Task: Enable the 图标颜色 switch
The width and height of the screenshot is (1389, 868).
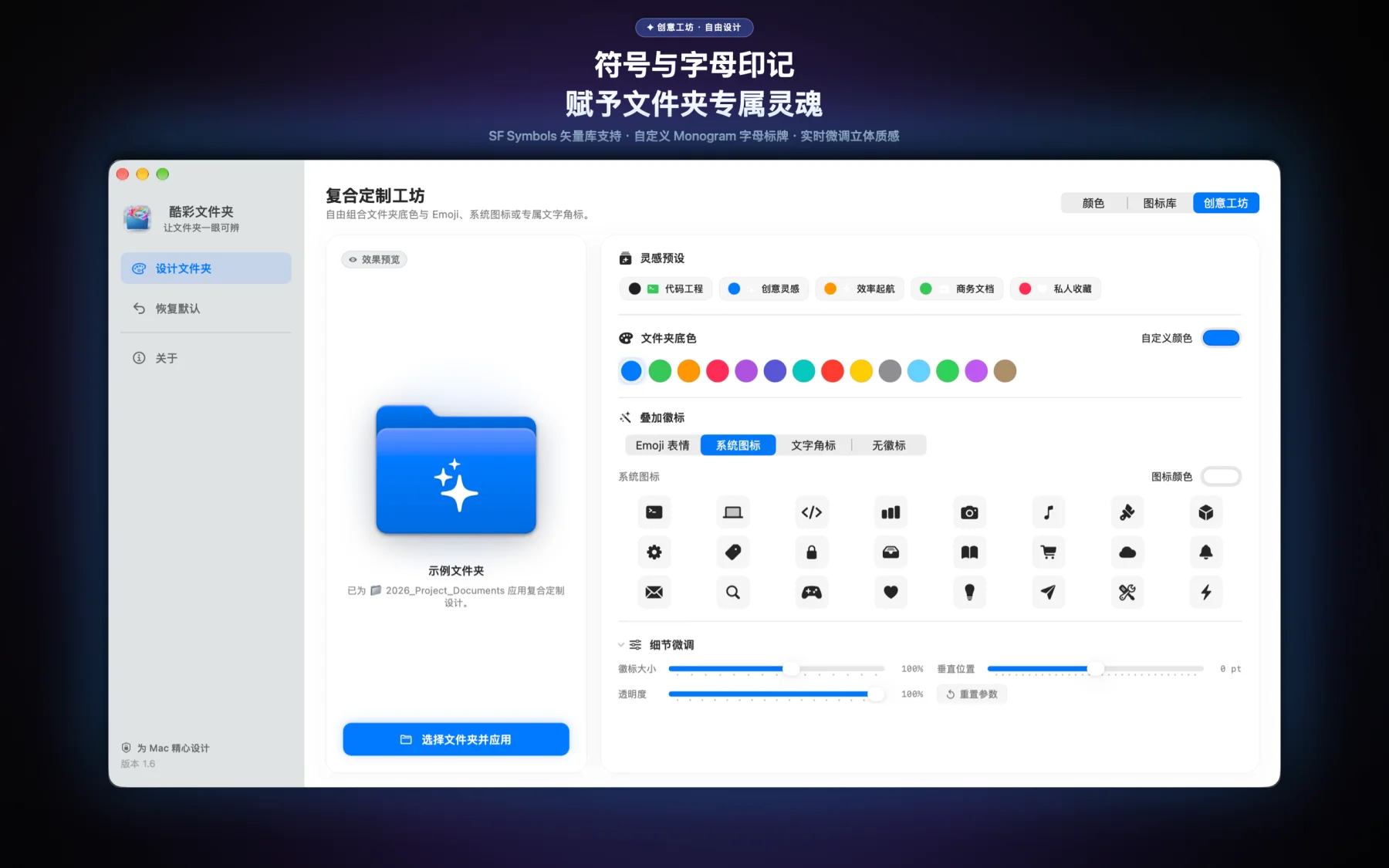Action: pos(1221,477)
